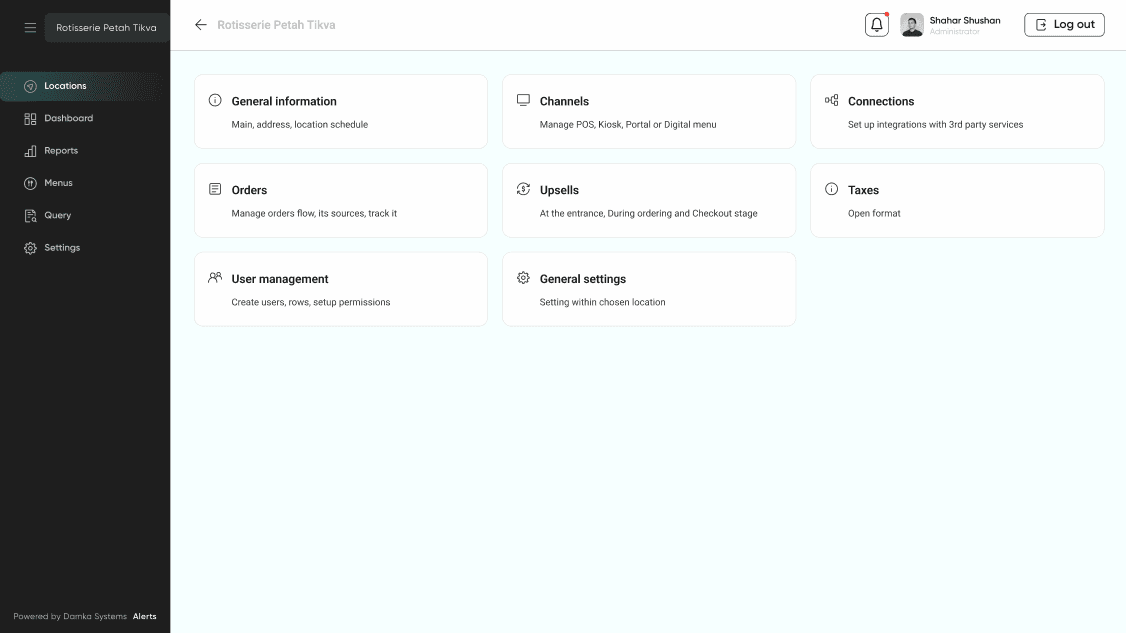Click the General information info icon
This screenshot has height=633, width=1126.
[215, 100]
